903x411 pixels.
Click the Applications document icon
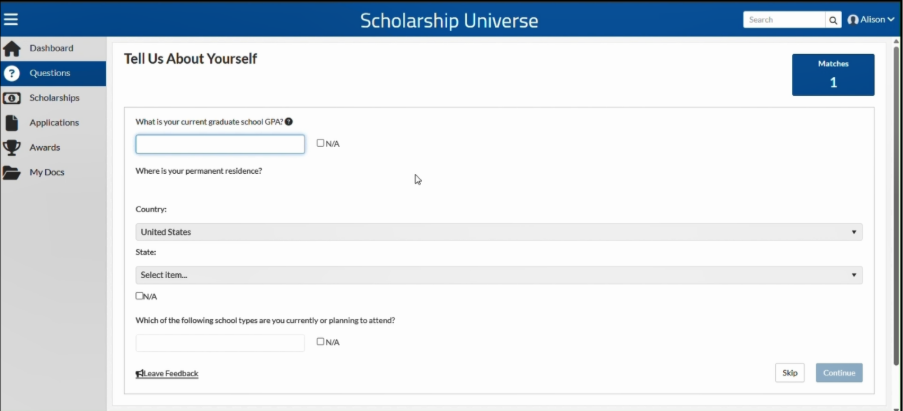tap(12, 123)
